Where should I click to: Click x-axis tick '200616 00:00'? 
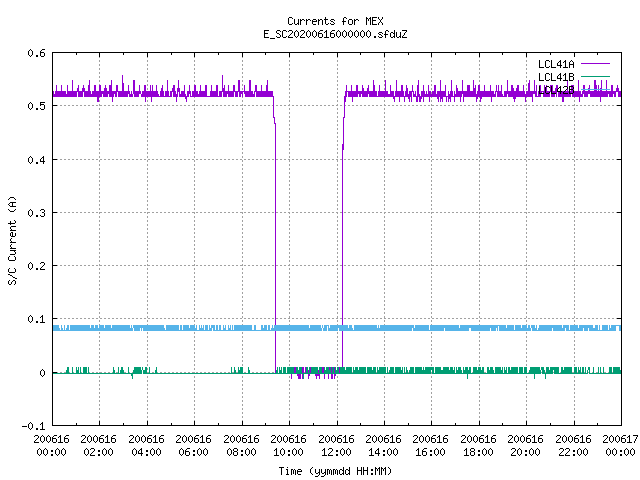coord(51,446)
